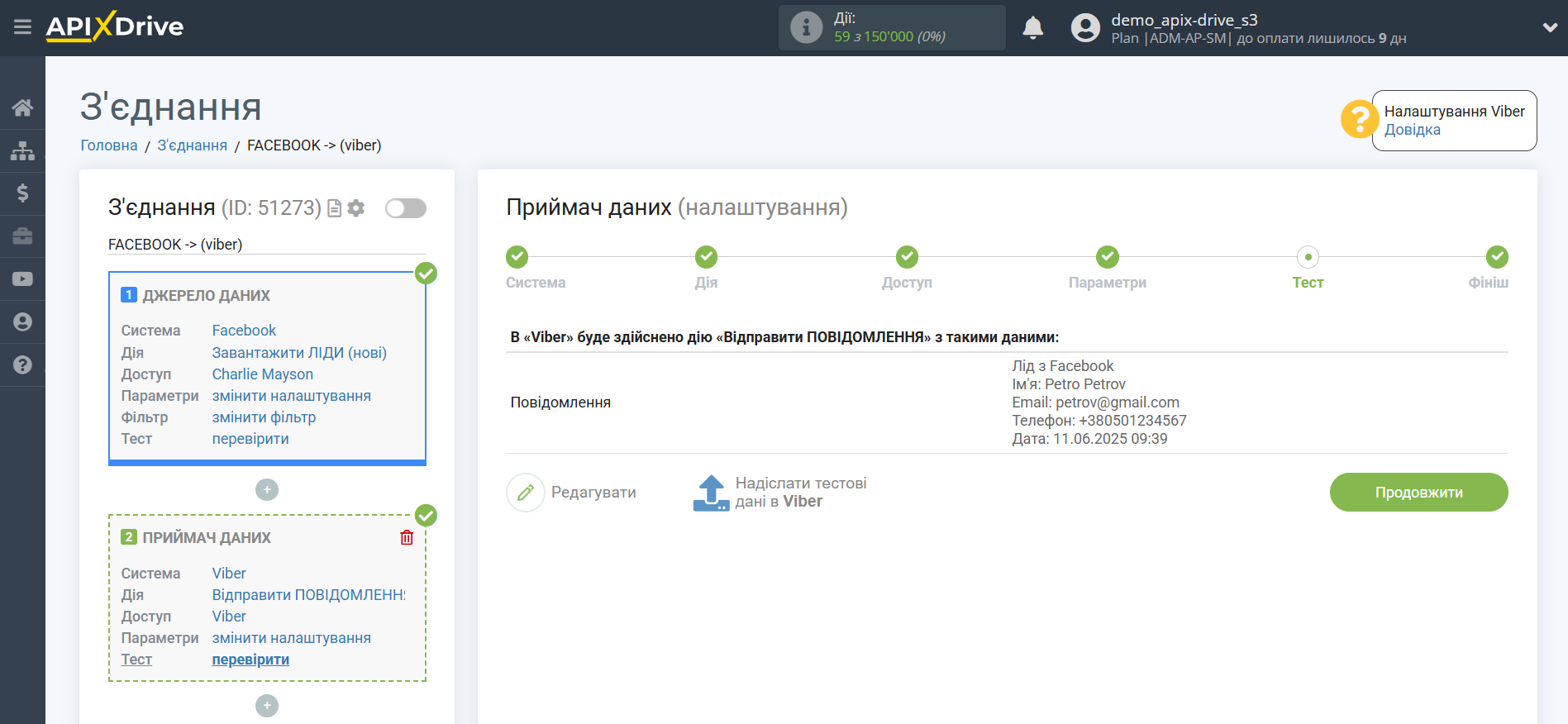Open Відправити ПОВІДОМЛЕННЯ action link
Viewport: 1568px width, 724px height.
[309, 595]
